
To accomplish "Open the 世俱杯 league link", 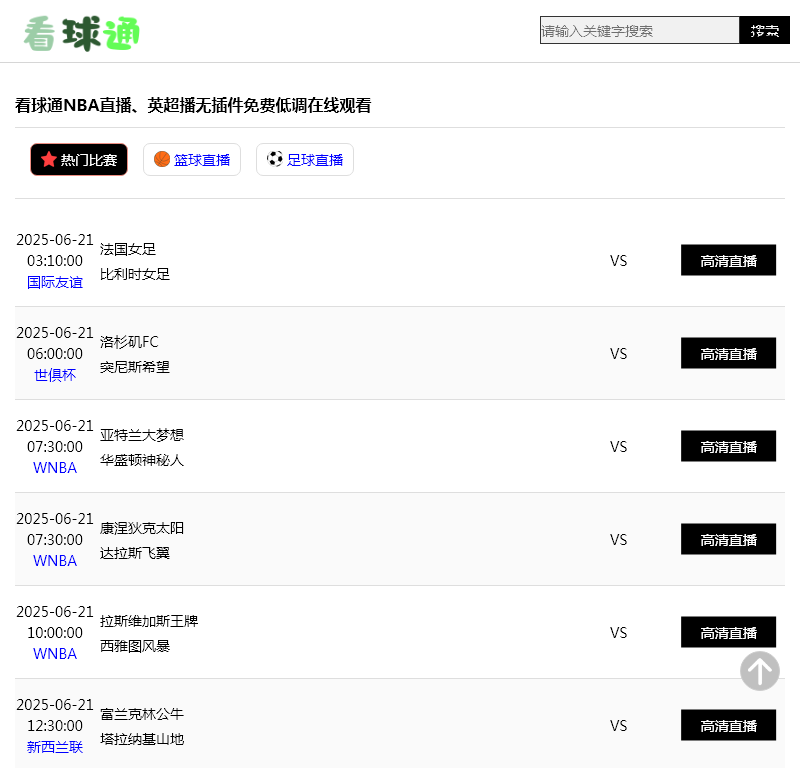I will tap(55, 375).
